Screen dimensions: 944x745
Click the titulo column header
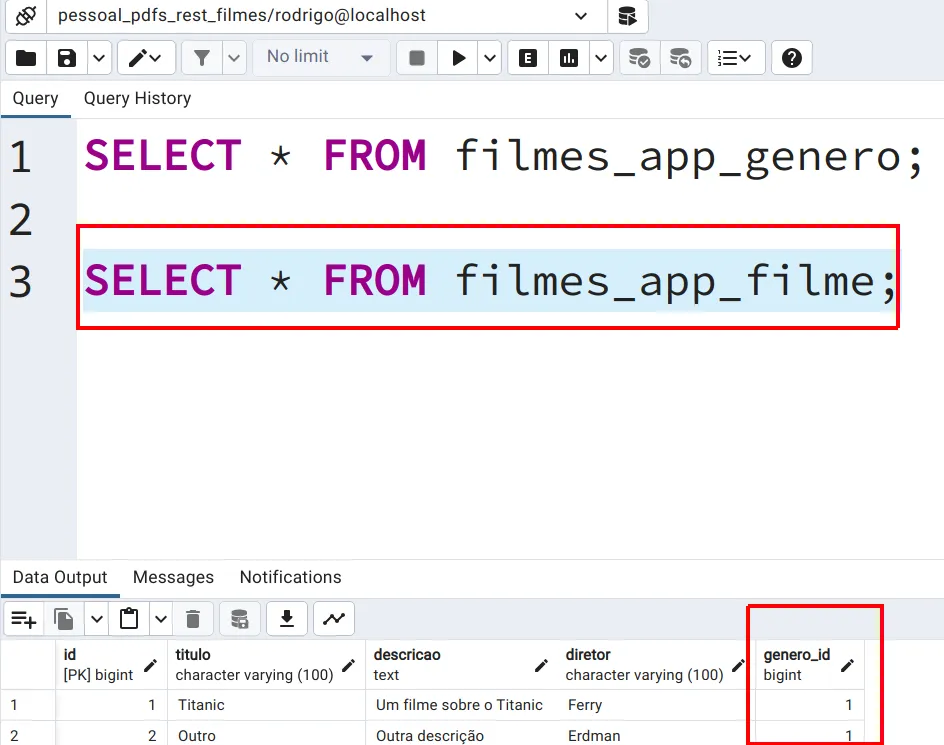266,664
